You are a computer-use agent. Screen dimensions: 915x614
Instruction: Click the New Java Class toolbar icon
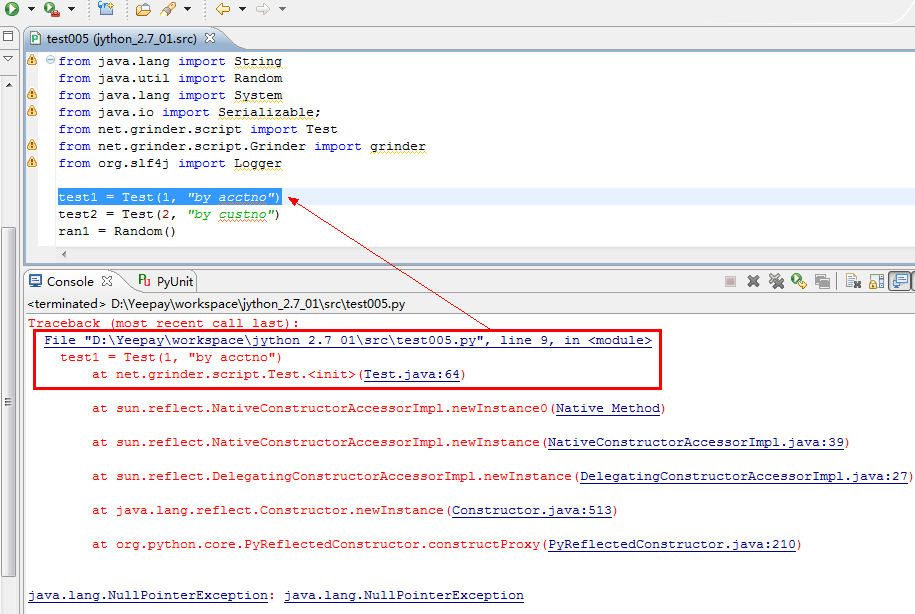click(106, 9)
